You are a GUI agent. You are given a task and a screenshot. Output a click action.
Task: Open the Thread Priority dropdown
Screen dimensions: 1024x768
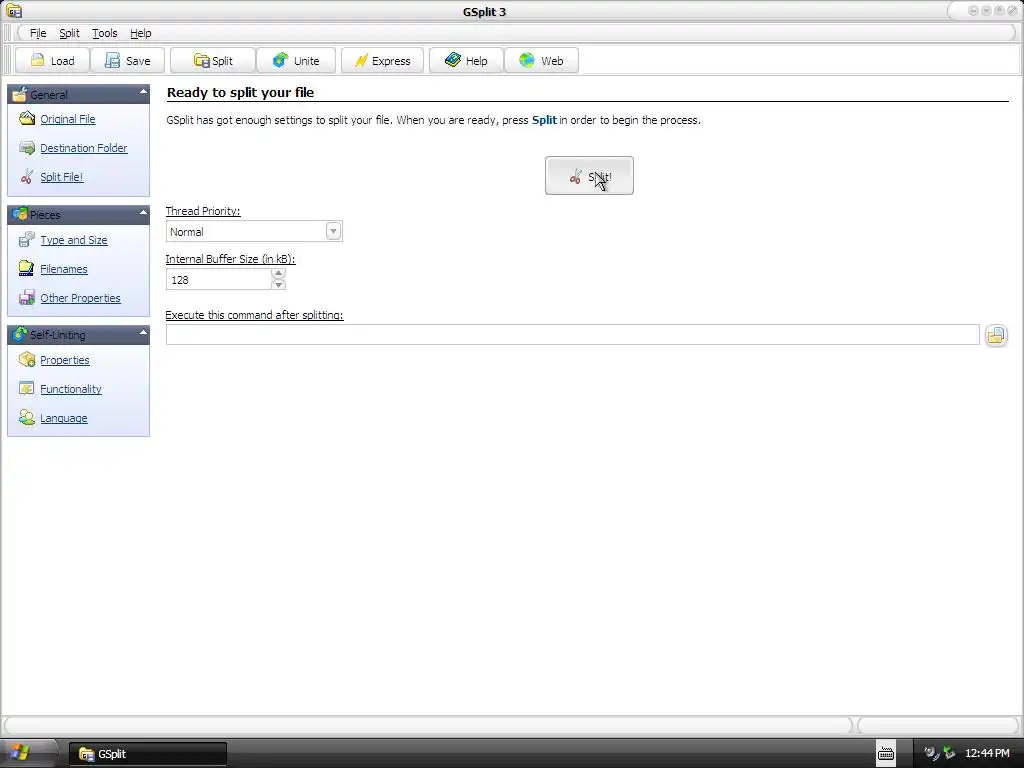point(333,231)
